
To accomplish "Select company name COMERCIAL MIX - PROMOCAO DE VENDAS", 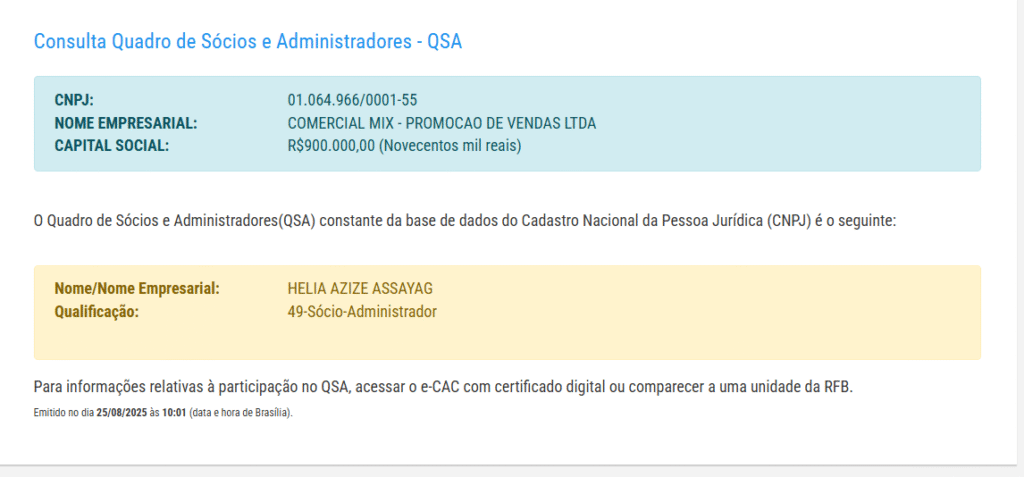I will point(441,123).
